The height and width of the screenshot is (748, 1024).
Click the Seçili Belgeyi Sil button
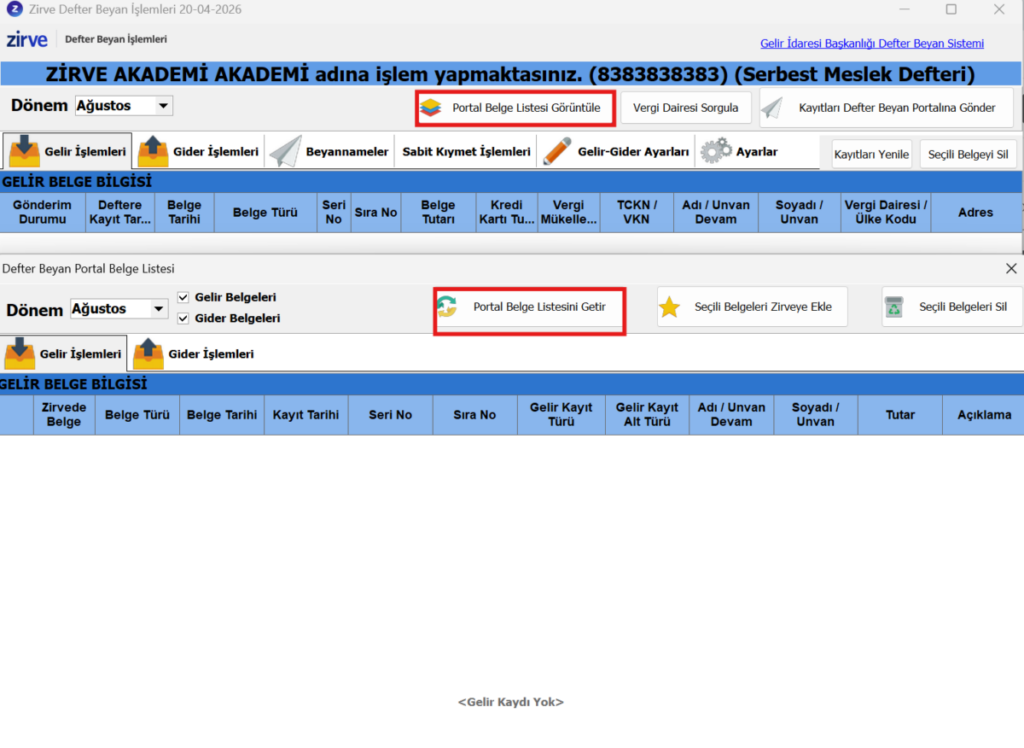coord(968,154)
